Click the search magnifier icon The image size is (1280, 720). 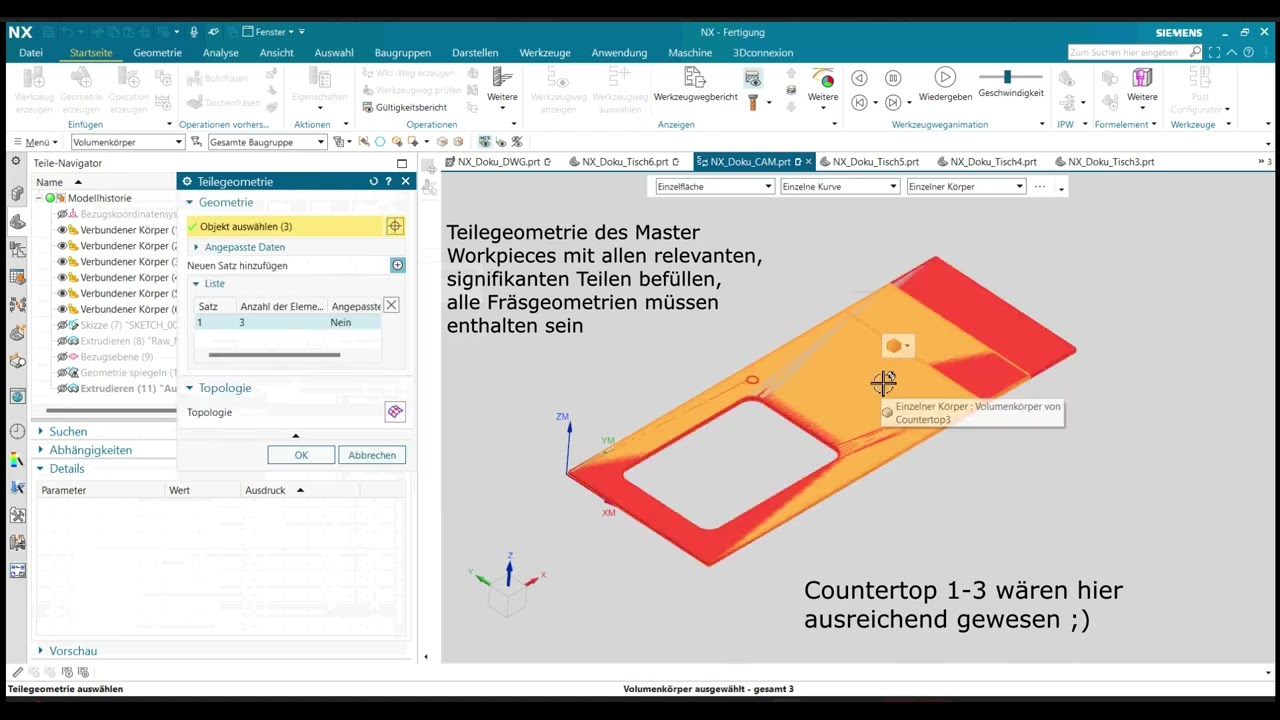[1195, 52]
